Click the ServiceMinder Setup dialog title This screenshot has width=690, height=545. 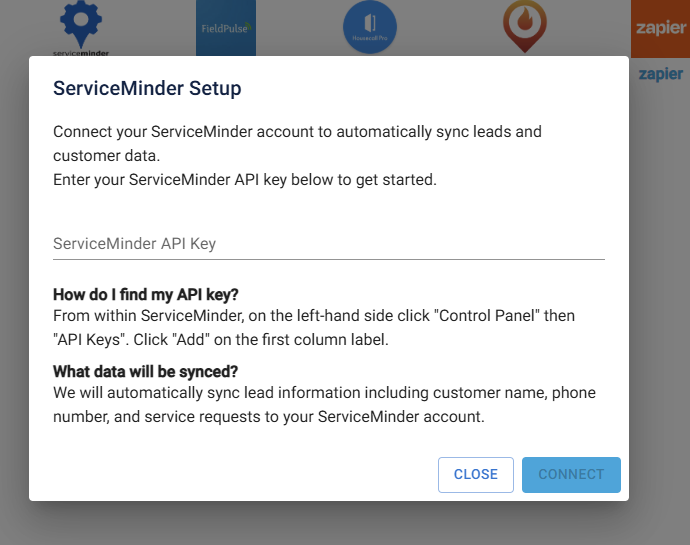point(147,89)
